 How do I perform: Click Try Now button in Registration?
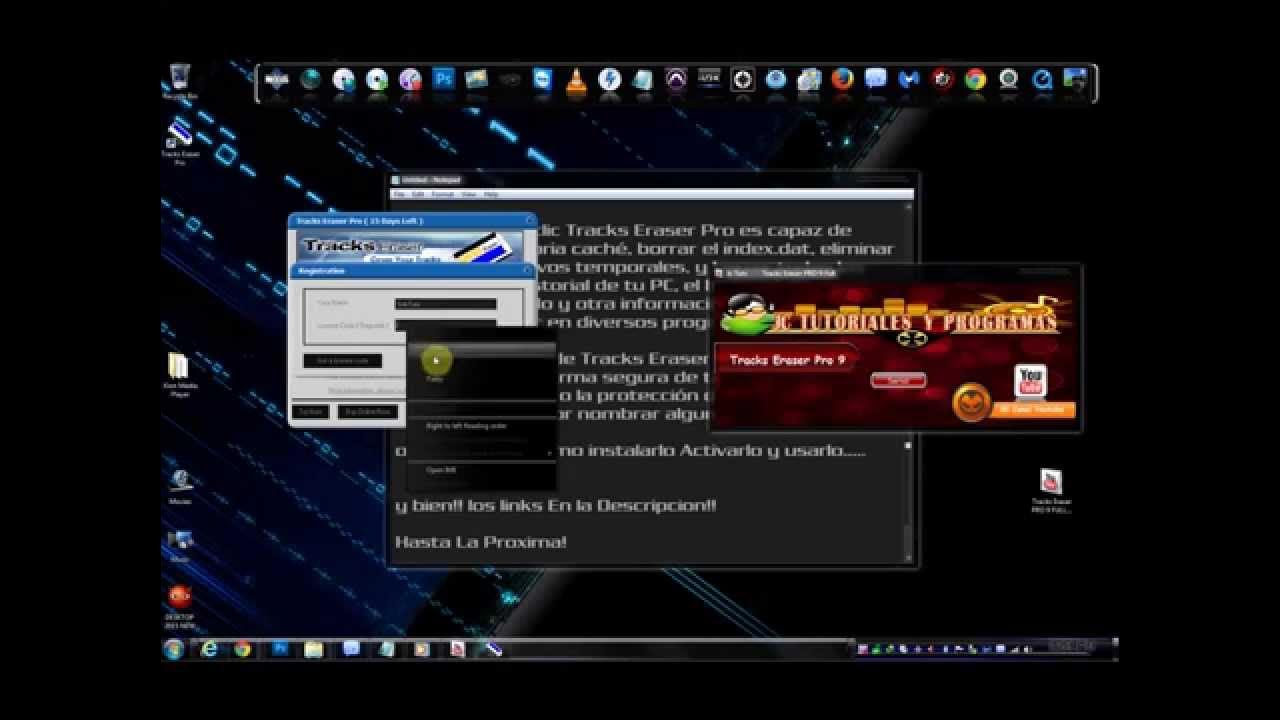coord(310,411)
